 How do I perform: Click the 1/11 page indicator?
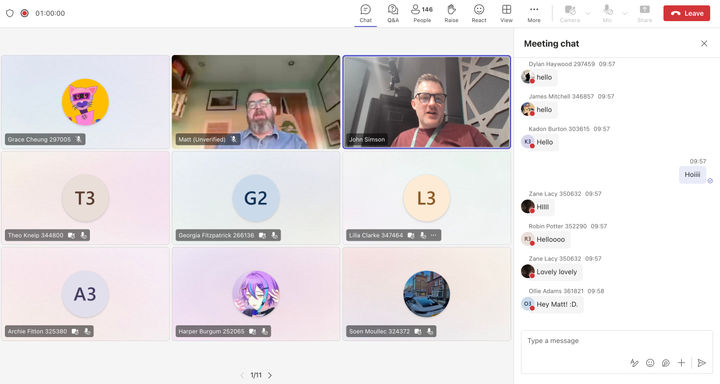(256, 375)
